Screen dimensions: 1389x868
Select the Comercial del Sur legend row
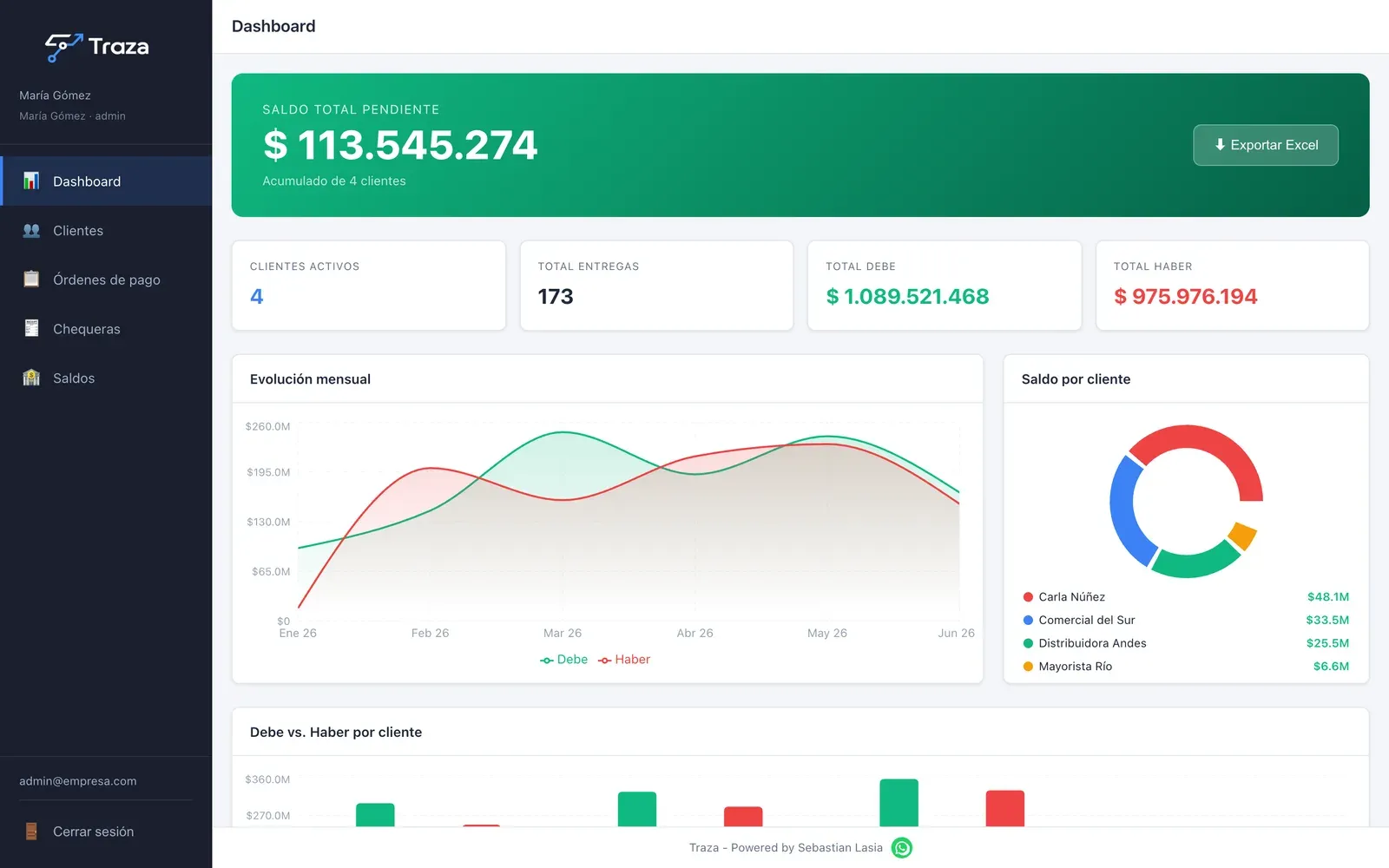pos(1186,620)
